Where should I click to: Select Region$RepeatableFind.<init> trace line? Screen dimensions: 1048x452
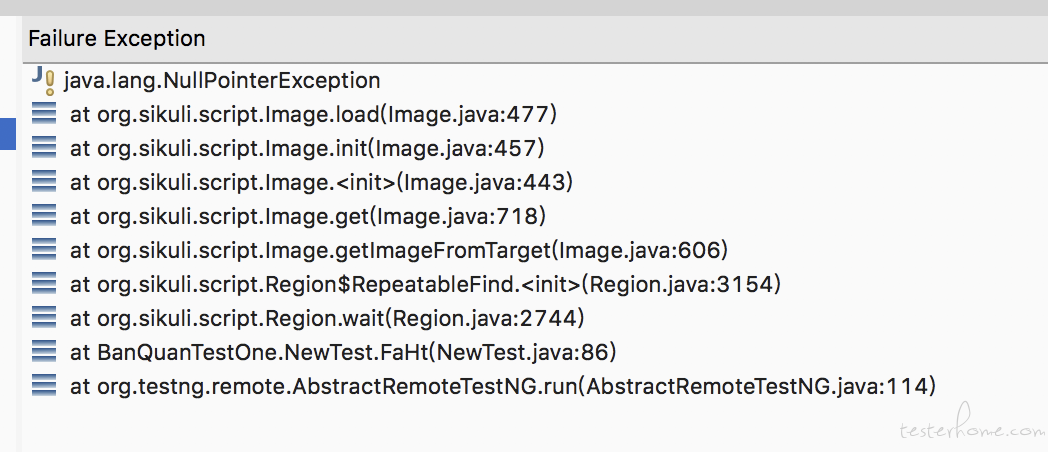[425, 284]
